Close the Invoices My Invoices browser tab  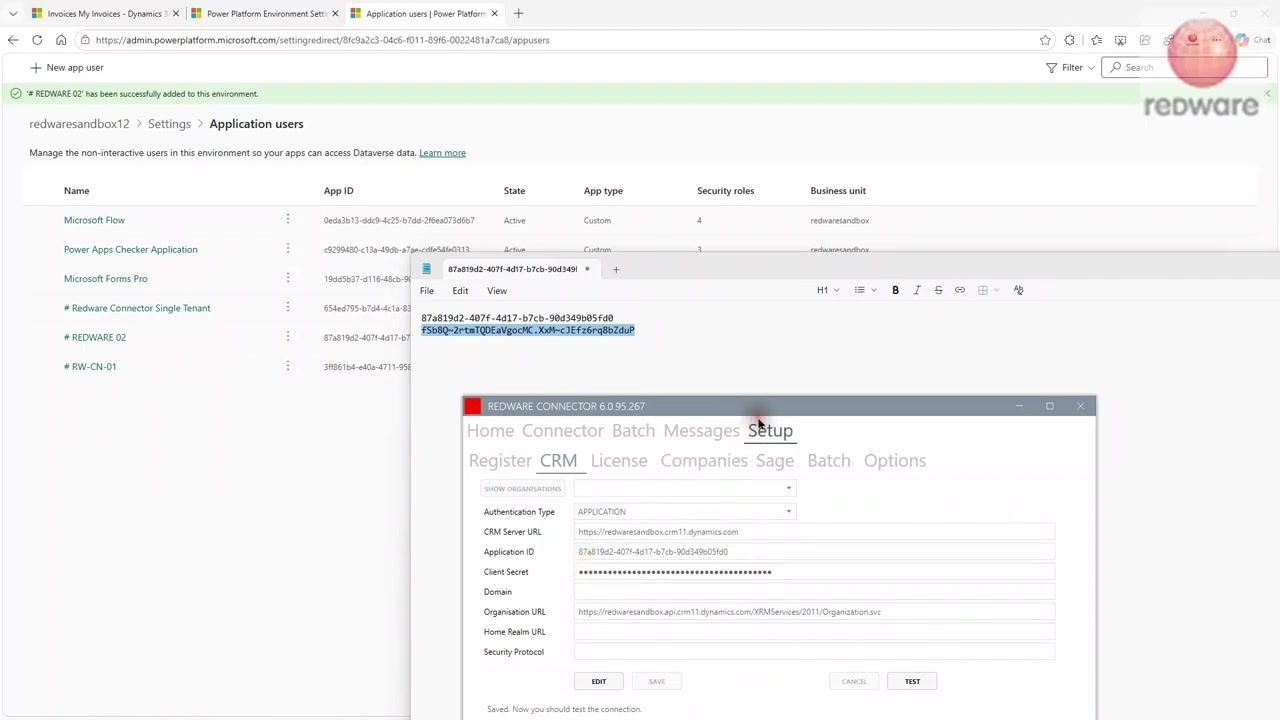coord(175,14)
